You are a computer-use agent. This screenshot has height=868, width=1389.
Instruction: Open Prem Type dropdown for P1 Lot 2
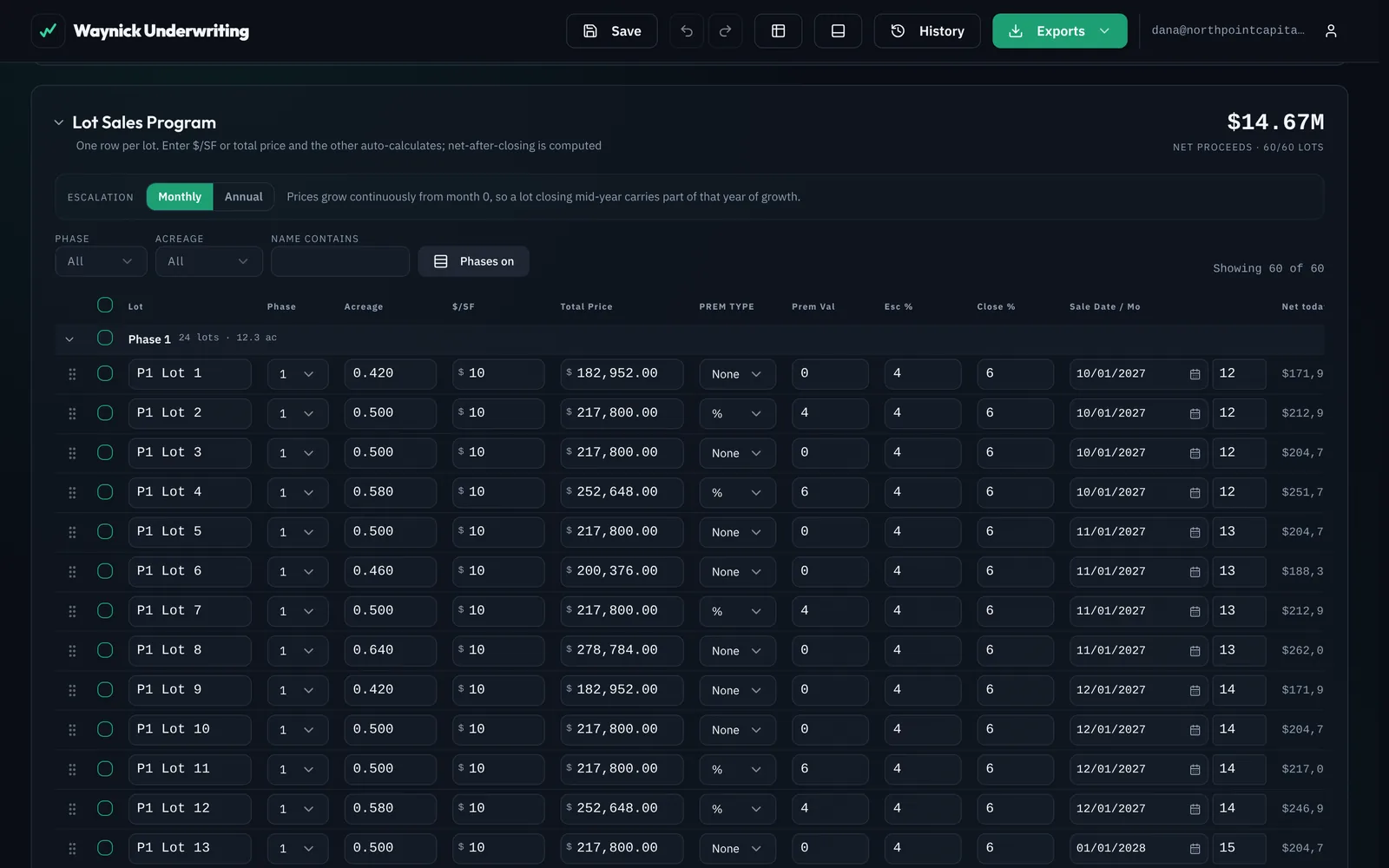pos(737,413)
